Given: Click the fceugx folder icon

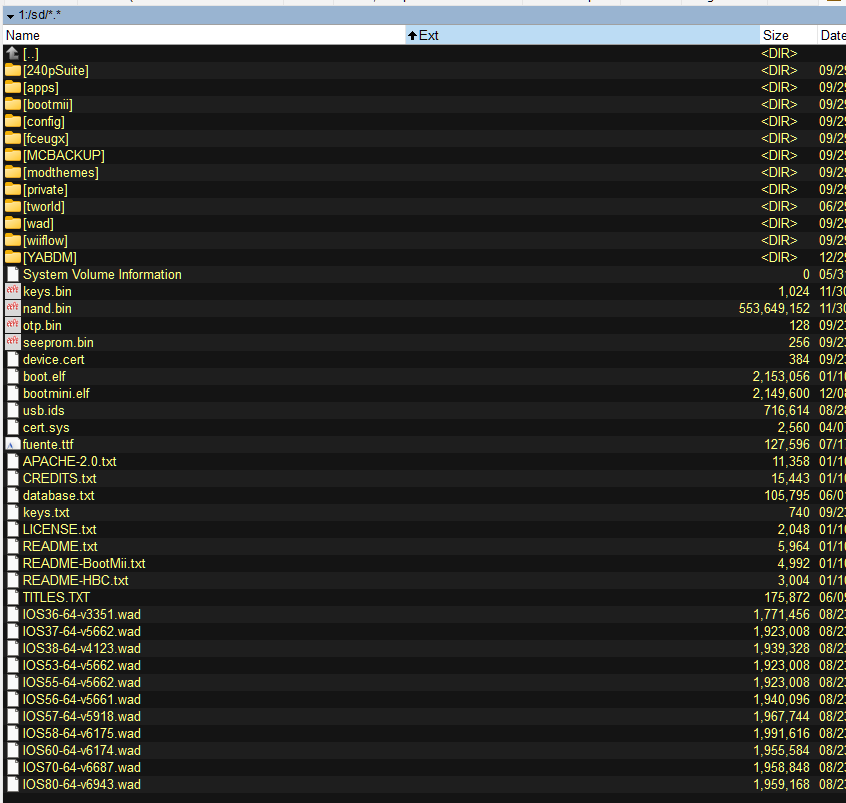Looking at the screenshot, I should (x=13, y=139).
